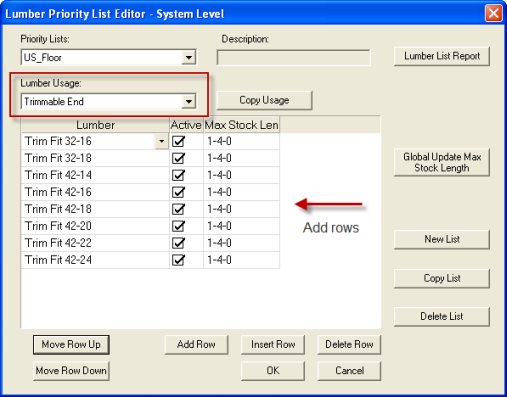This screenshot has width=507, height=397.
Task: Click the Delete List button
Action: (x=442, y=316)
